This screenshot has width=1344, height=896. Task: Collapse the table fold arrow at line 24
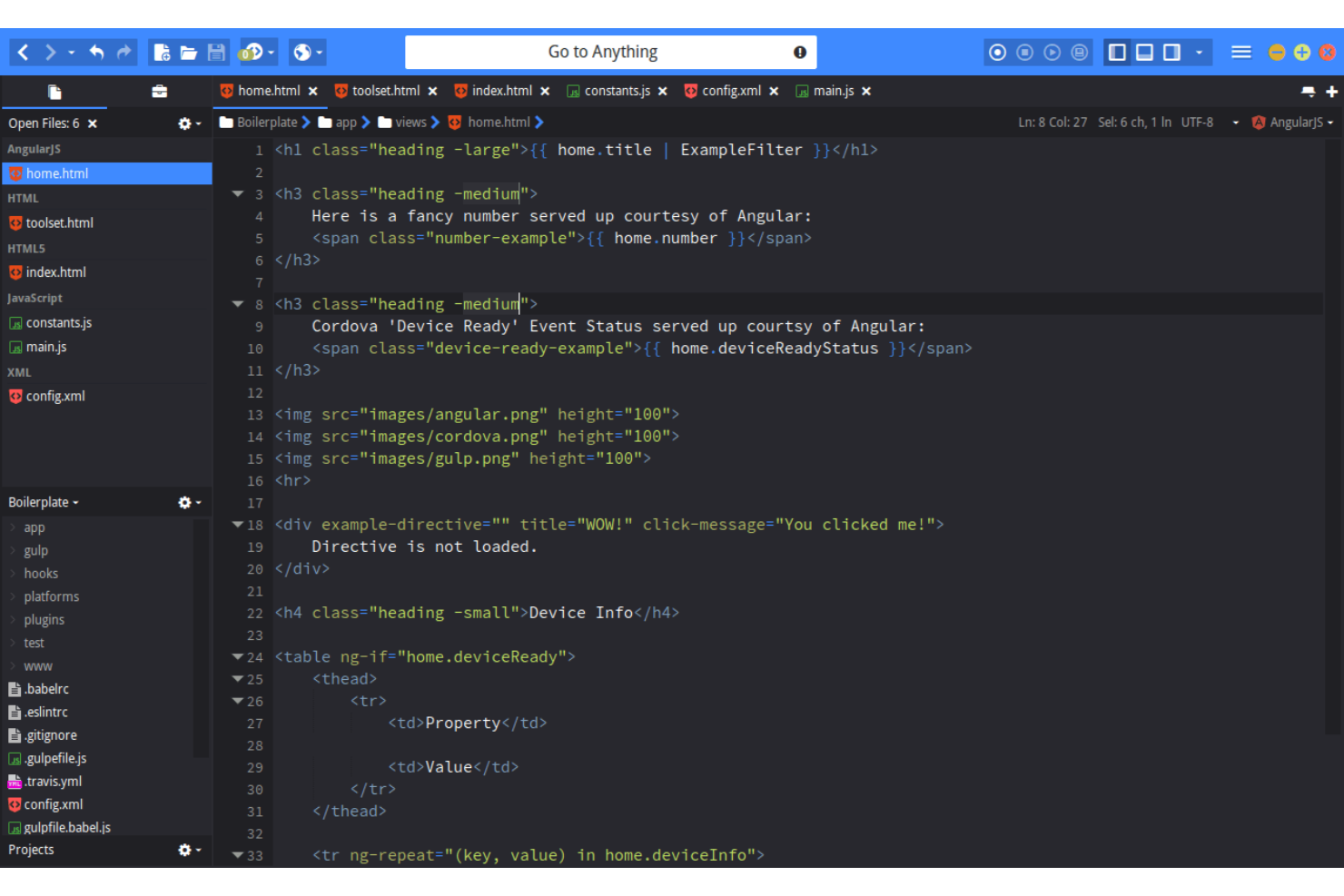tap(238, 656)
